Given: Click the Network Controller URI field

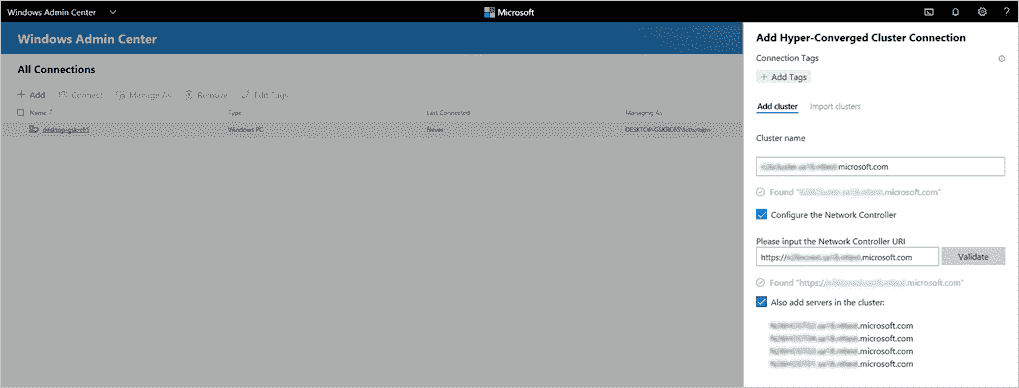Looking at the screenshot, I should 847,257.
